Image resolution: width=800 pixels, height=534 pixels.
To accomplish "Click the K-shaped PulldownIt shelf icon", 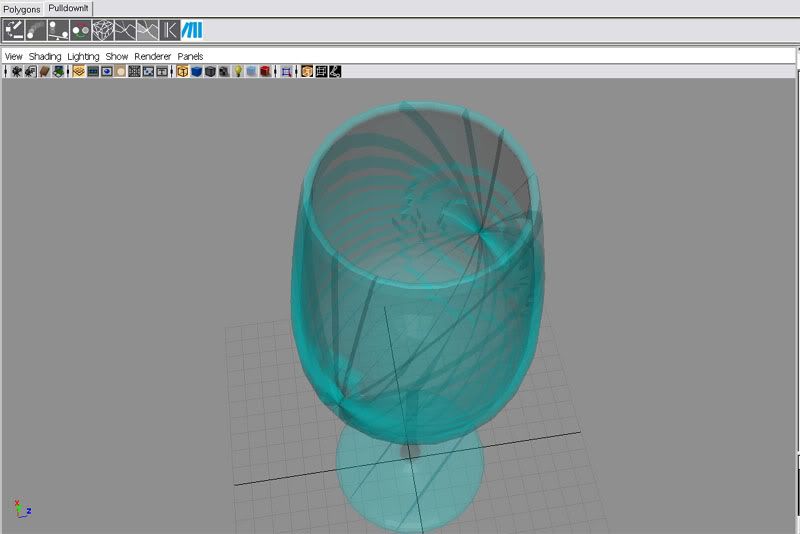I will coord(170,30).
